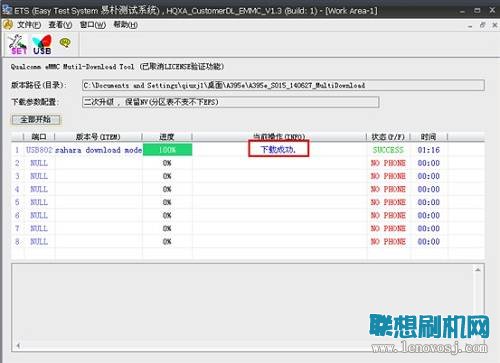Click the 下载成功 info text in row 1

pyautogui.click(x=278, y=149)
